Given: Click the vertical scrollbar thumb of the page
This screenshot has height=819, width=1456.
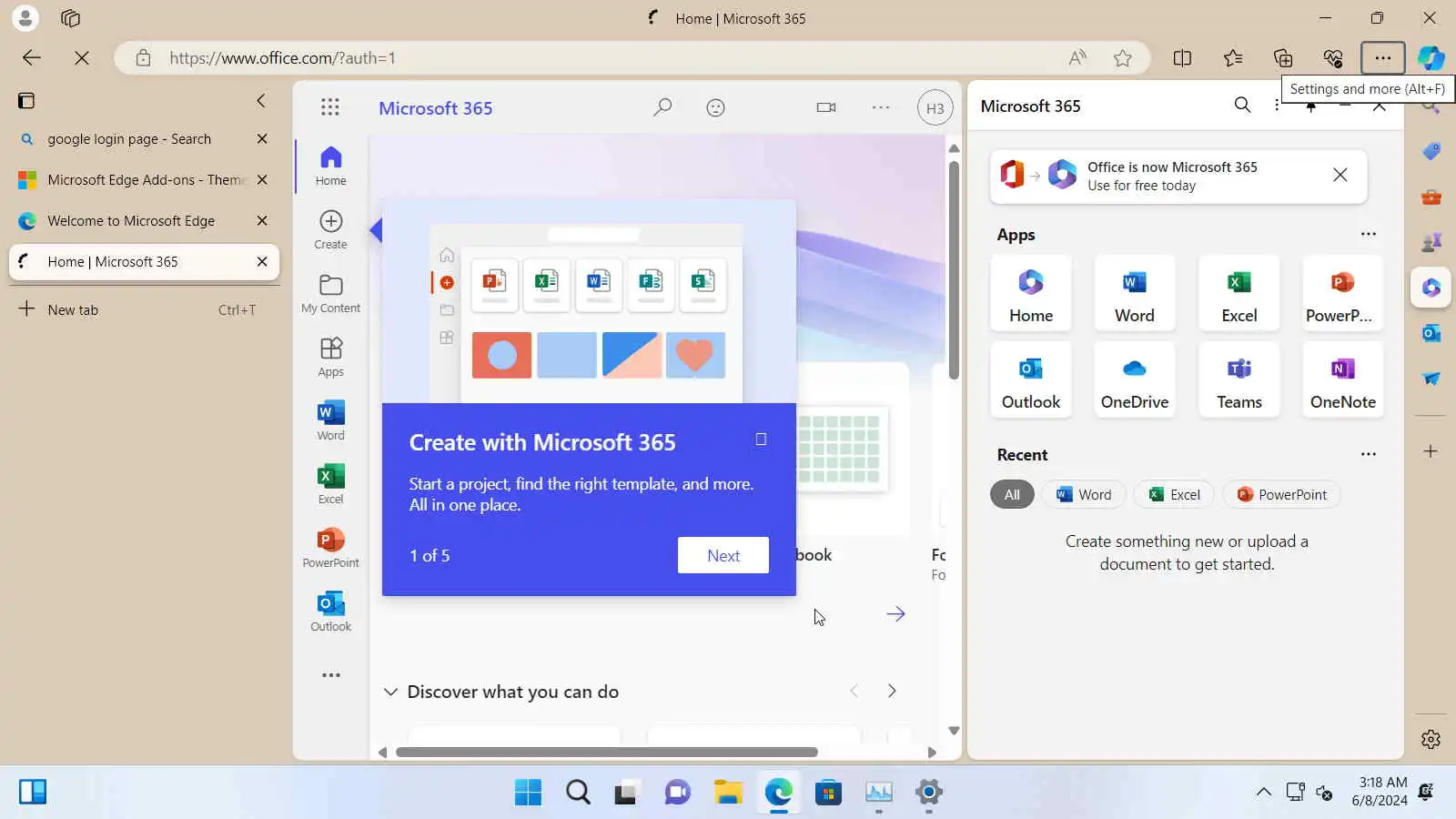Looking at the screenshot, I should click(x=954, y=270).
